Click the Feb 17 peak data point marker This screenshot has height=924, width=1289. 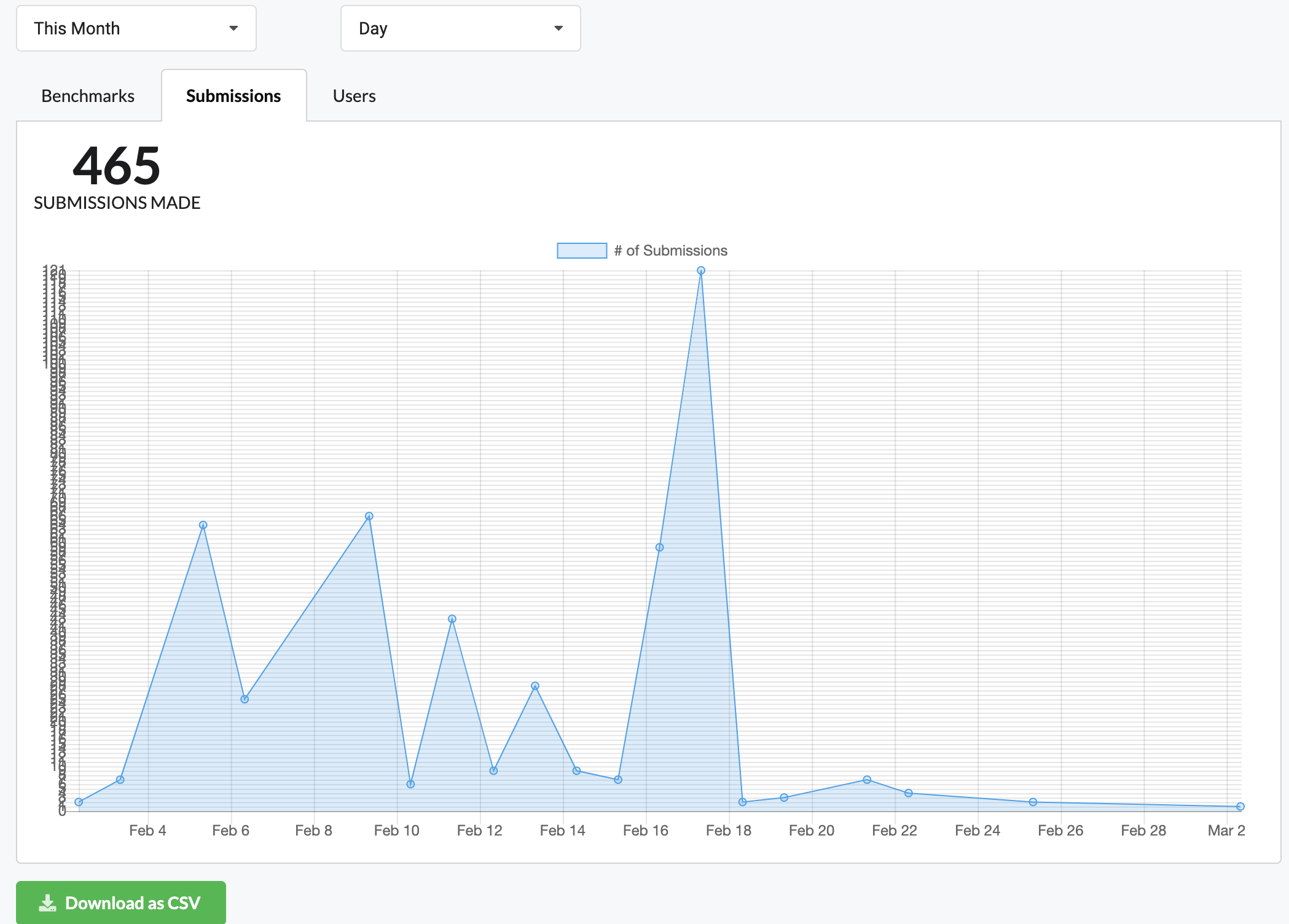(701, 270)
